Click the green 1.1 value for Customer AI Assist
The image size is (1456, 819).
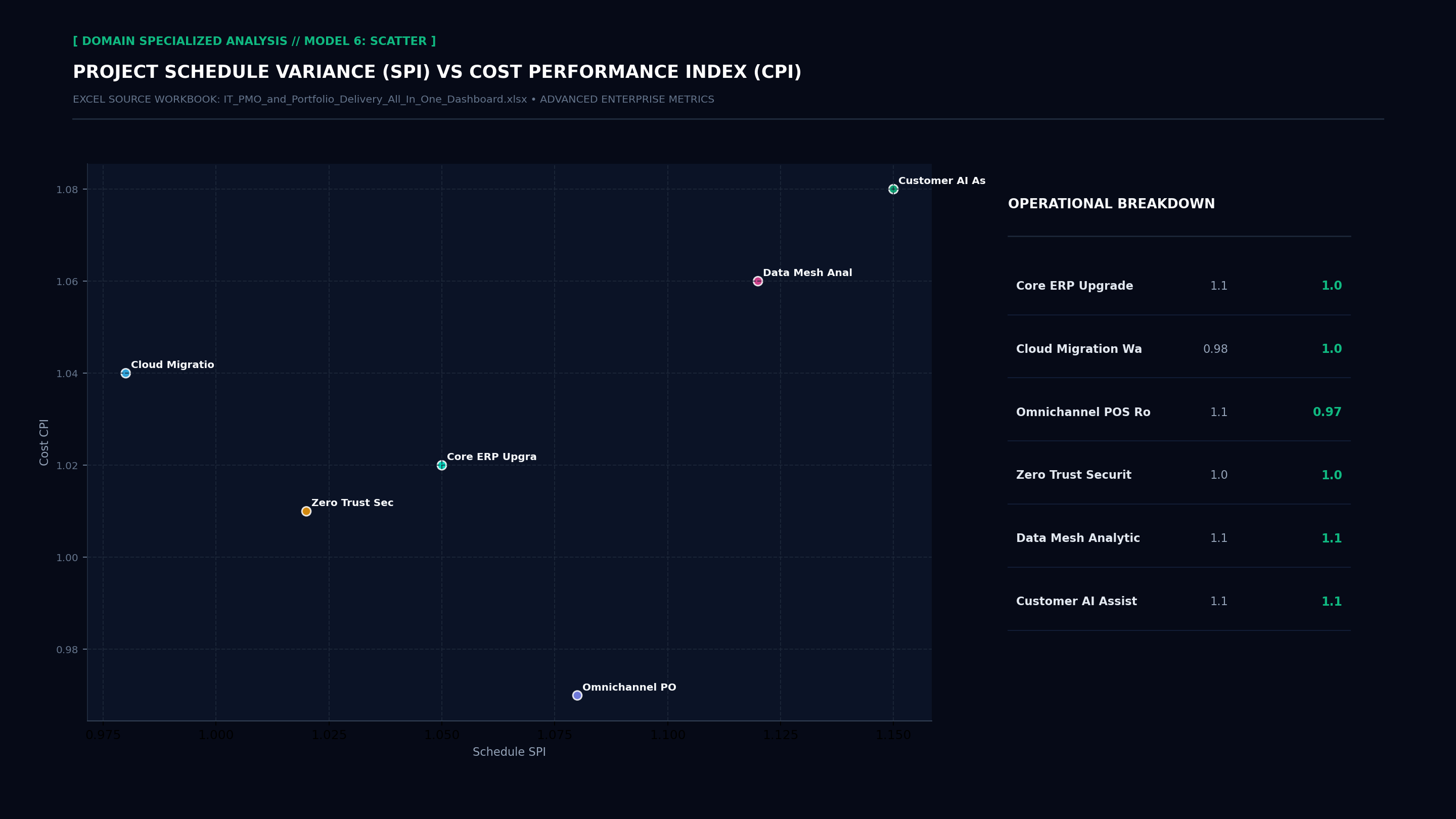pyautogui.click(x=1332, y=602)
